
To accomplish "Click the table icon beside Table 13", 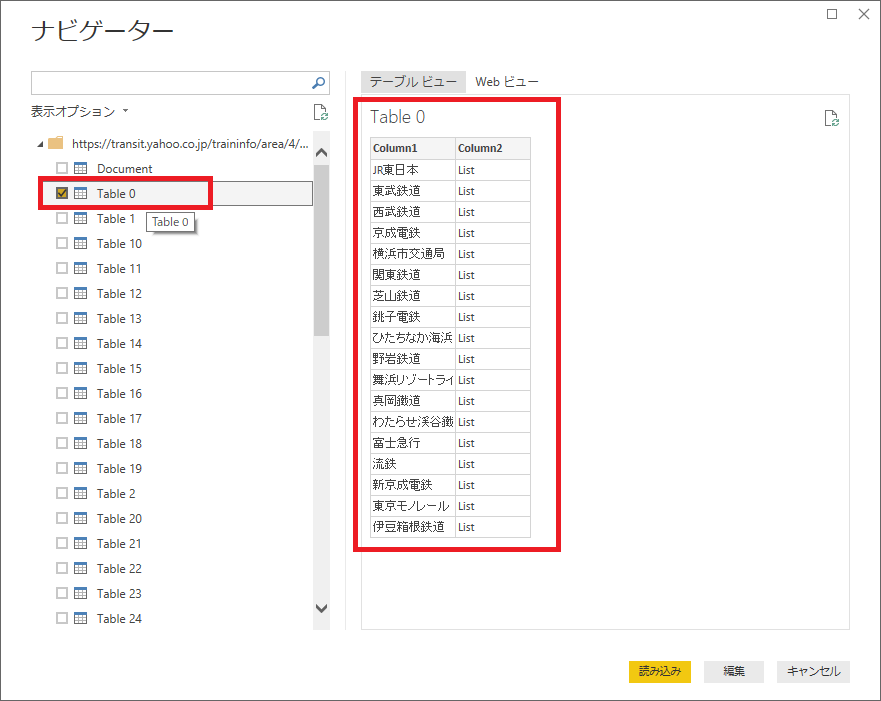I will 81,318.
